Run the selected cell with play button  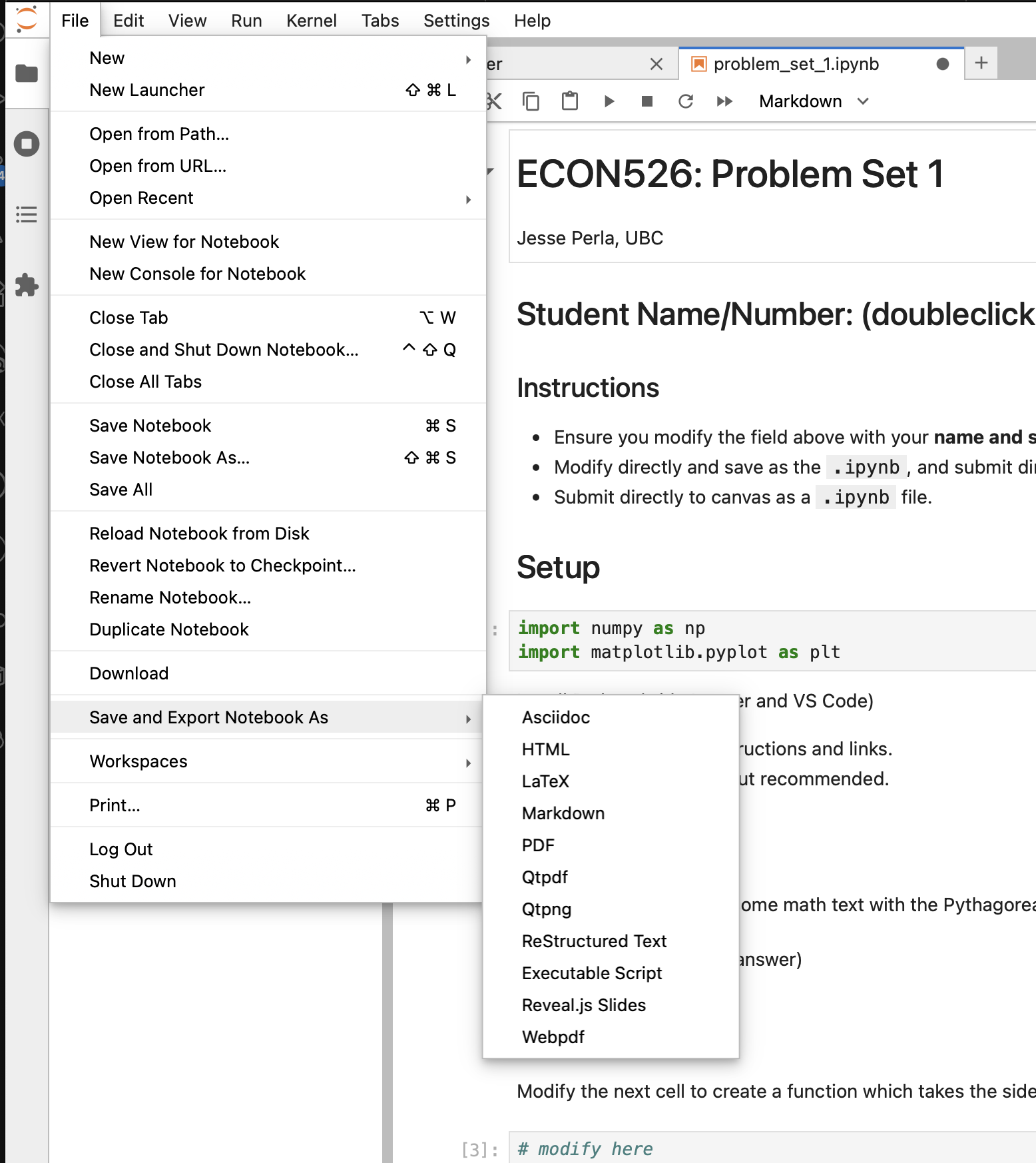[x=609, y=101]
